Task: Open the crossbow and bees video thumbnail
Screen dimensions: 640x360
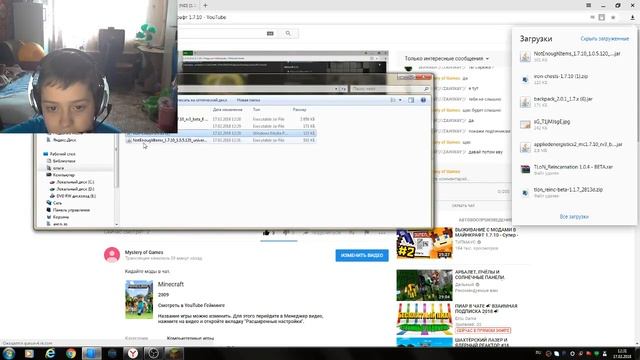Action: [x=424, y=285]
